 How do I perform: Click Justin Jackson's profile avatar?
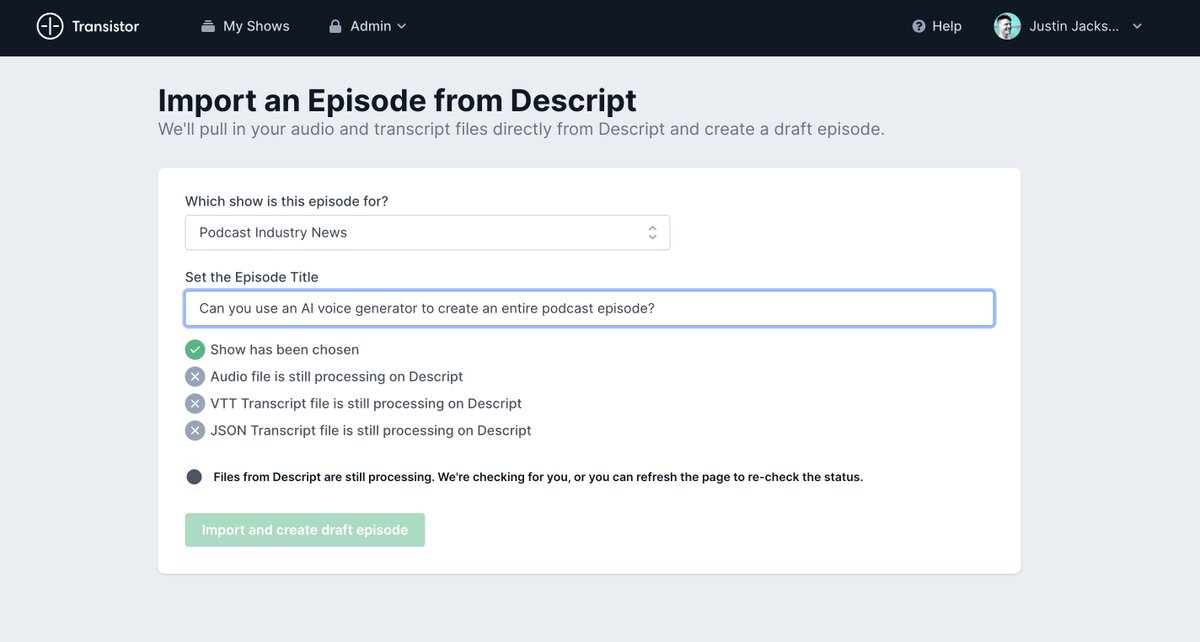coord(1007,27)
